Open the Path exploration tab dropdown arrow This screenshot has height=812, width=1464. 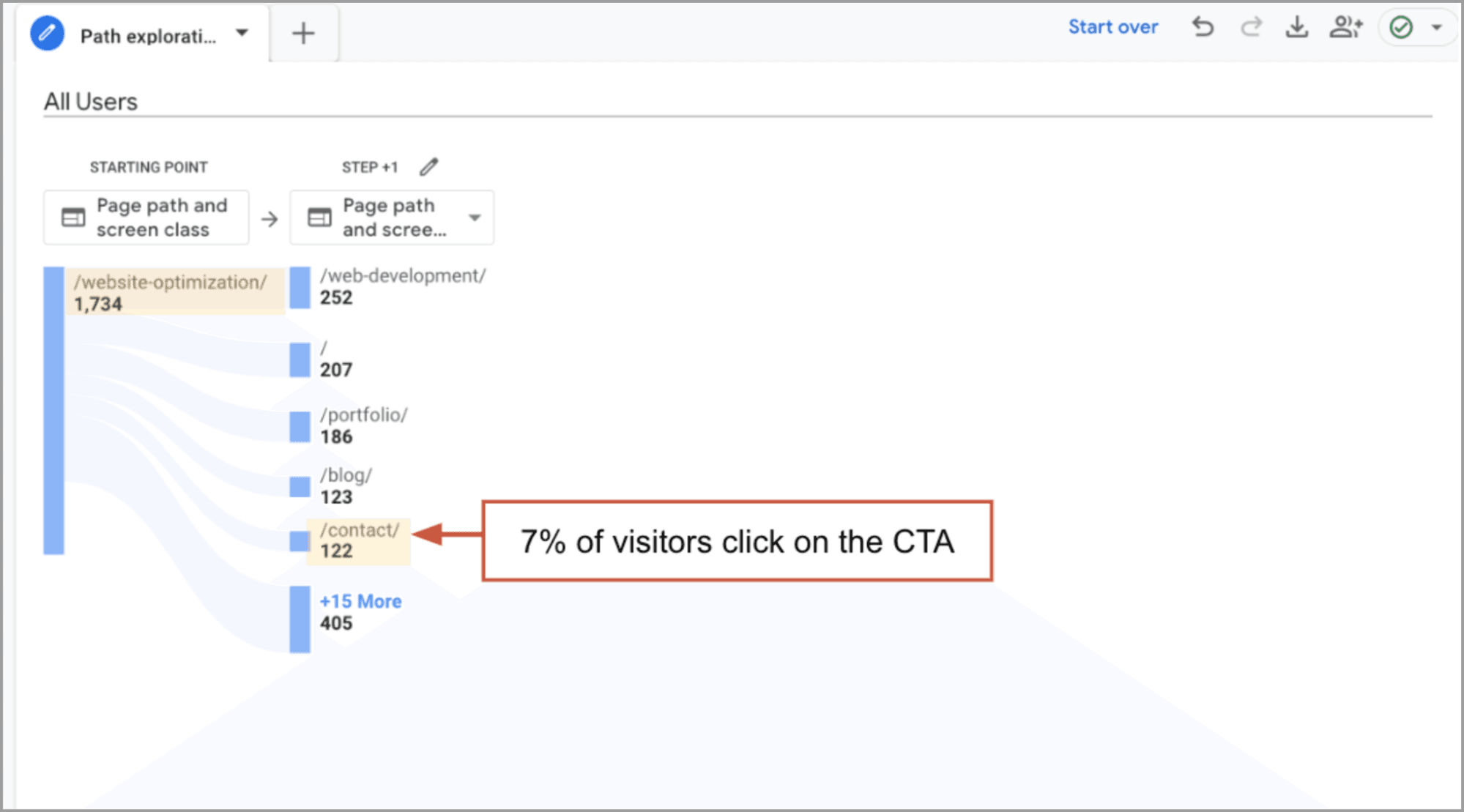coord(242,33)
